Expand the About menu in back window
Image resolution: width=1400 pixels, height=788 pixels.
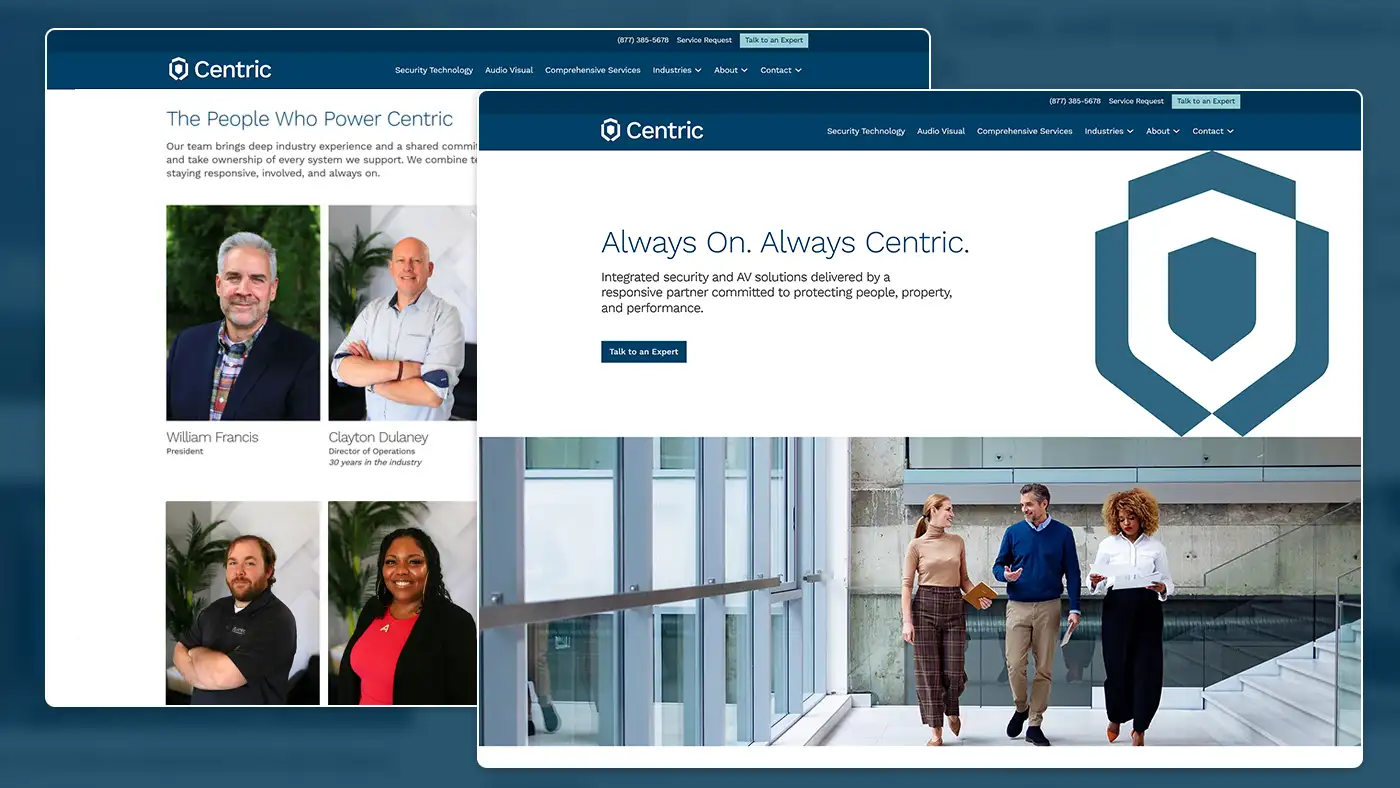(x=731, y=70)
